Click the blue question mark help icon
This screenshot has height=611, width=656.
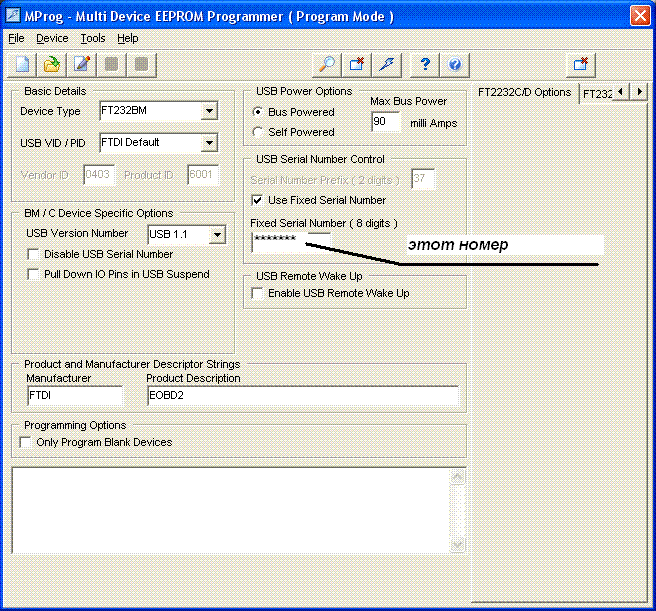click(x=425, y=65)
